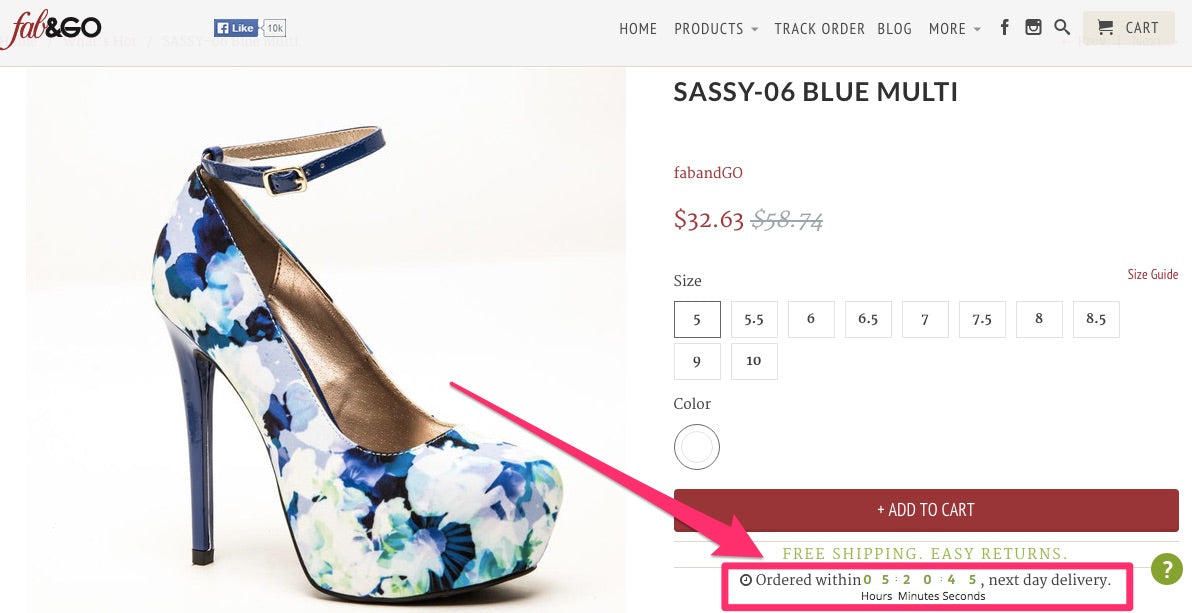
Task: Choose size 10
Action: click(x=754, y=361)
